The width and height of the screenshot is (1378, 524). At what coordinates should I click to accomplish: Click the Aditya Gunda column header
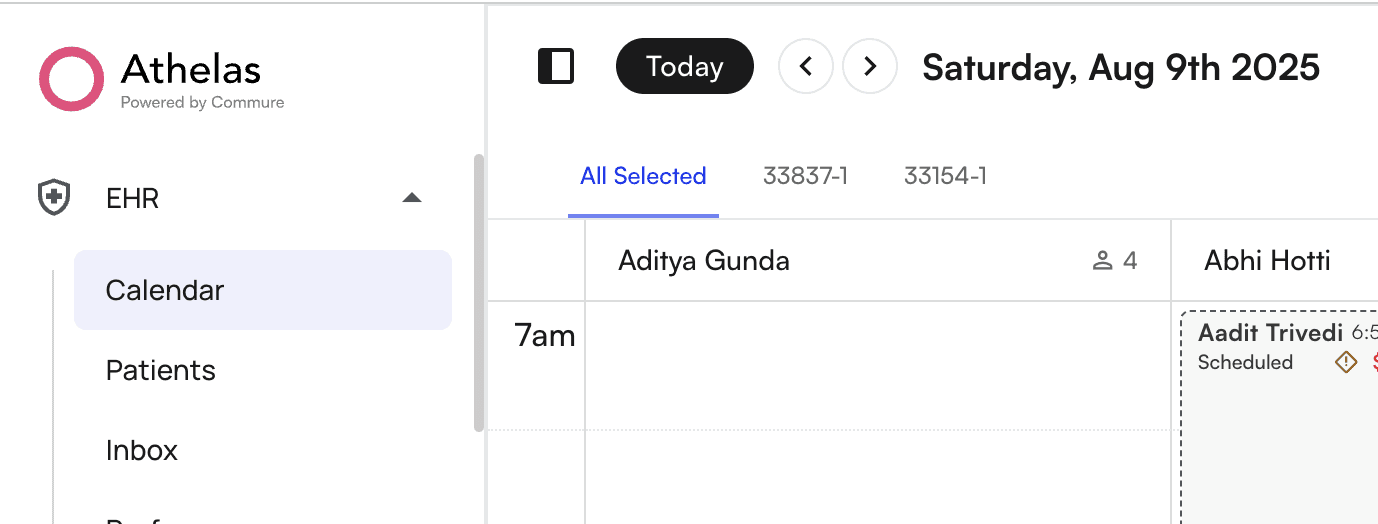(704, 261)
